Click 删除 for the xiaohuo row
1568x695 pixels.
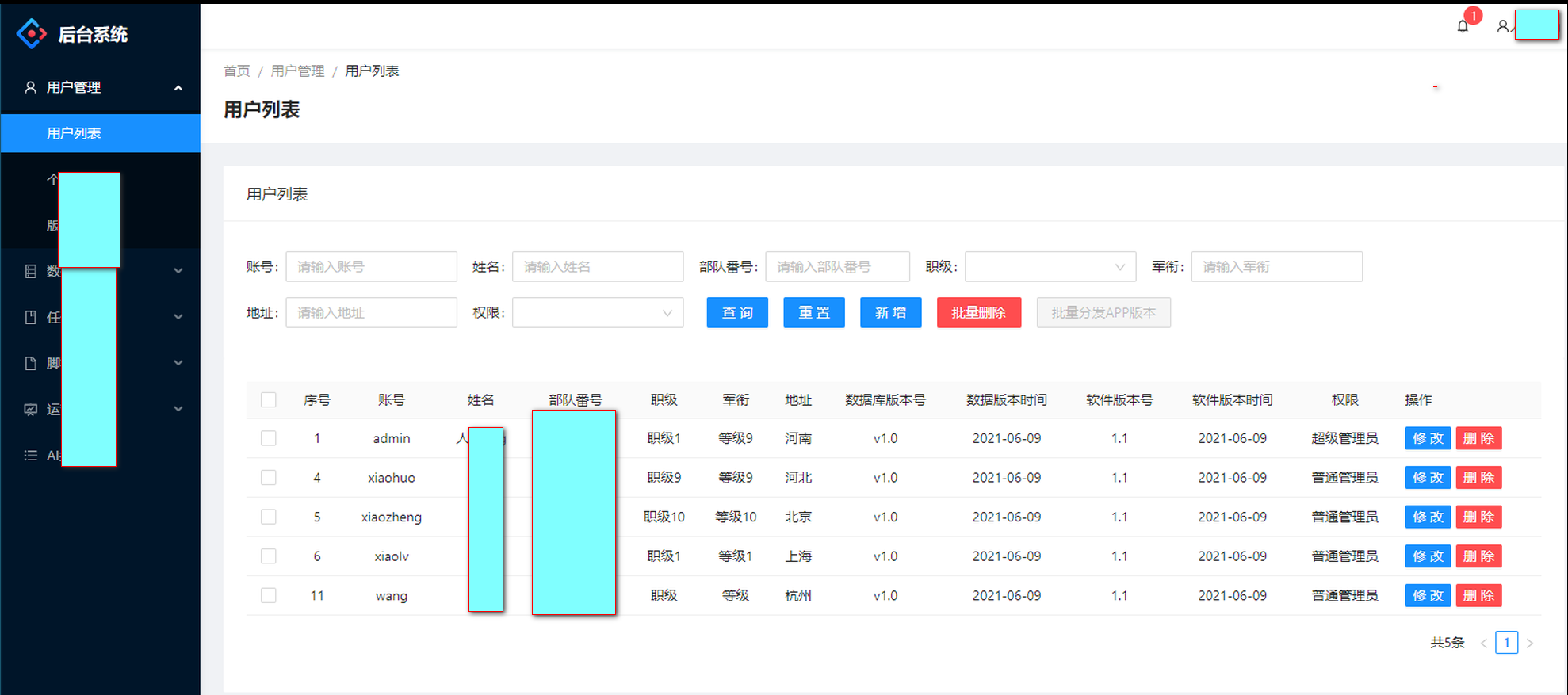[x=1478, y=477]
